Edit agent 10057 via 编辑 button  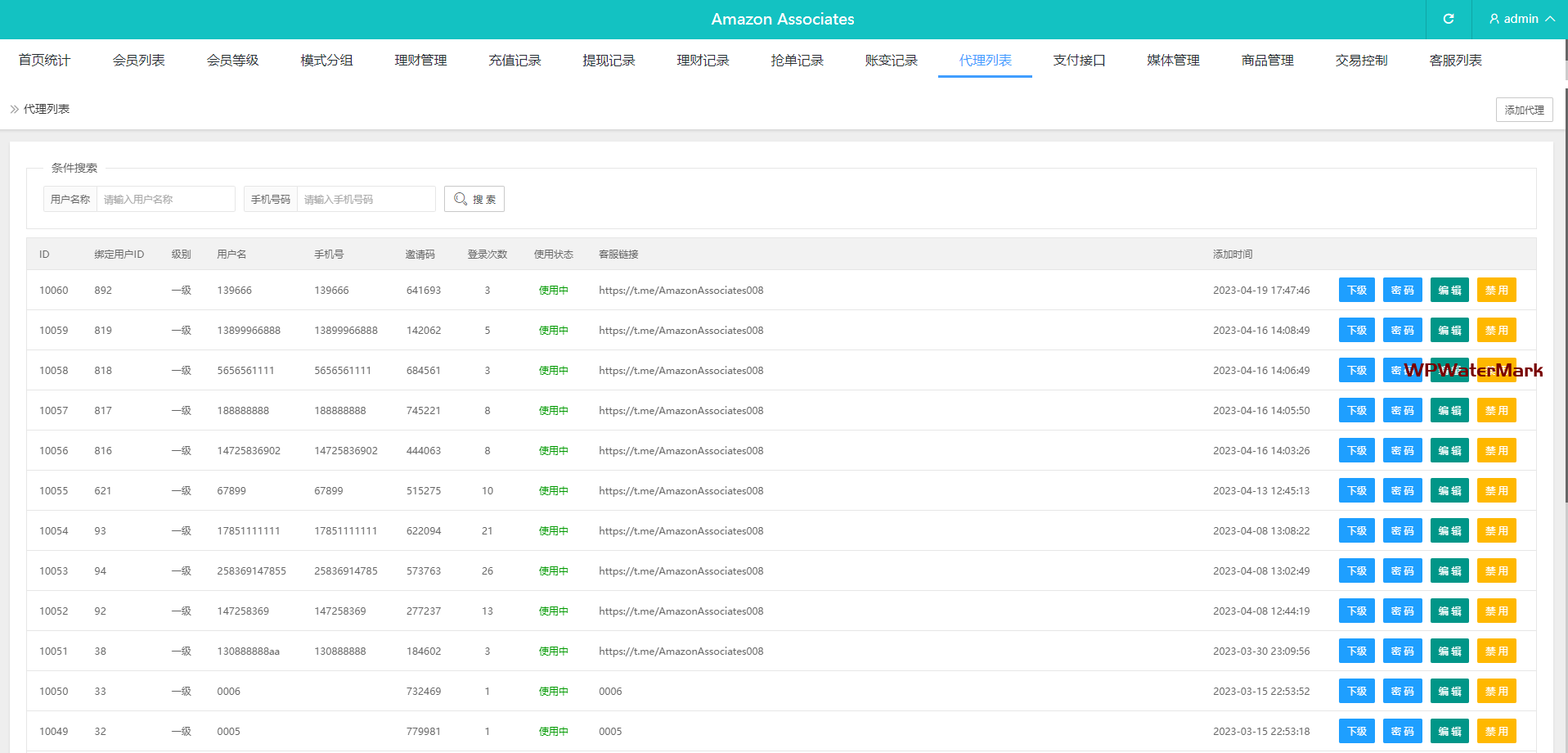[x=1449, y=411]
